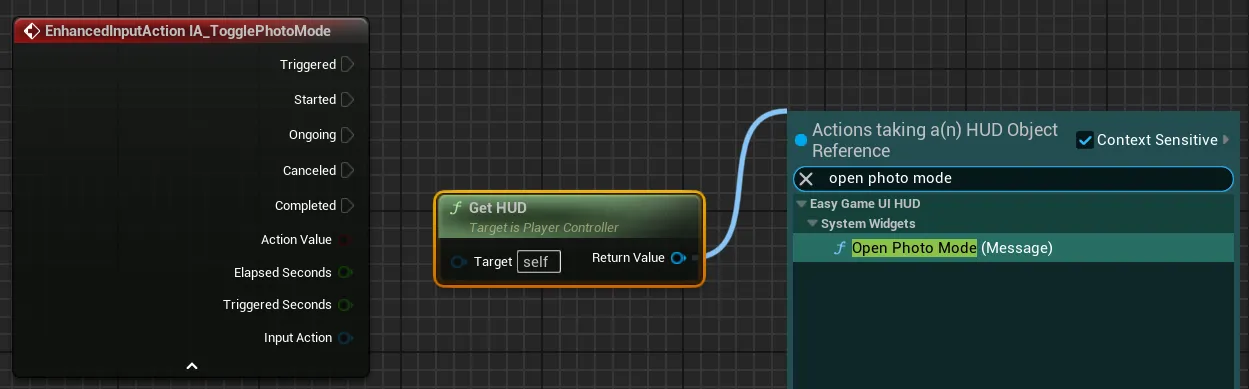Click the open photo mode search field
The image size is (1249, 389).
1013,179
